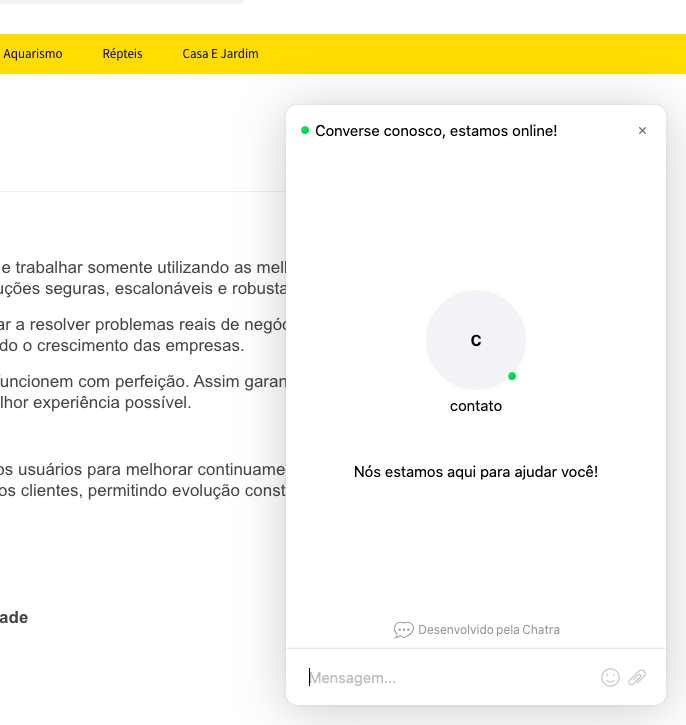Focus the Mensagem... input field
Image resolution: width=686 pixels, height=725 pixels.
click(451, 678)
